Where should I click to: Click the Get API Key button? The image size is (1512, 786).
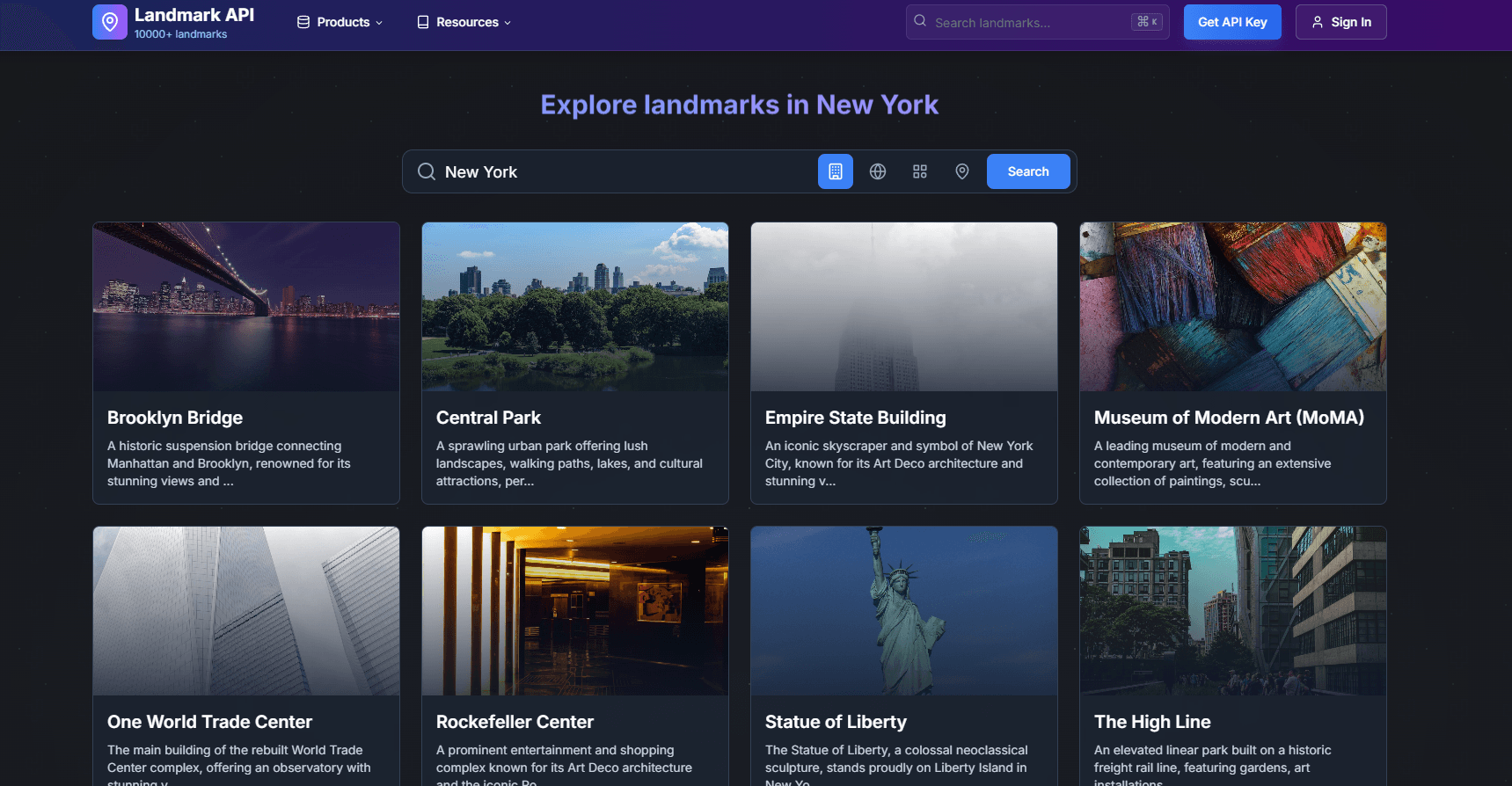coord(1232,22)
